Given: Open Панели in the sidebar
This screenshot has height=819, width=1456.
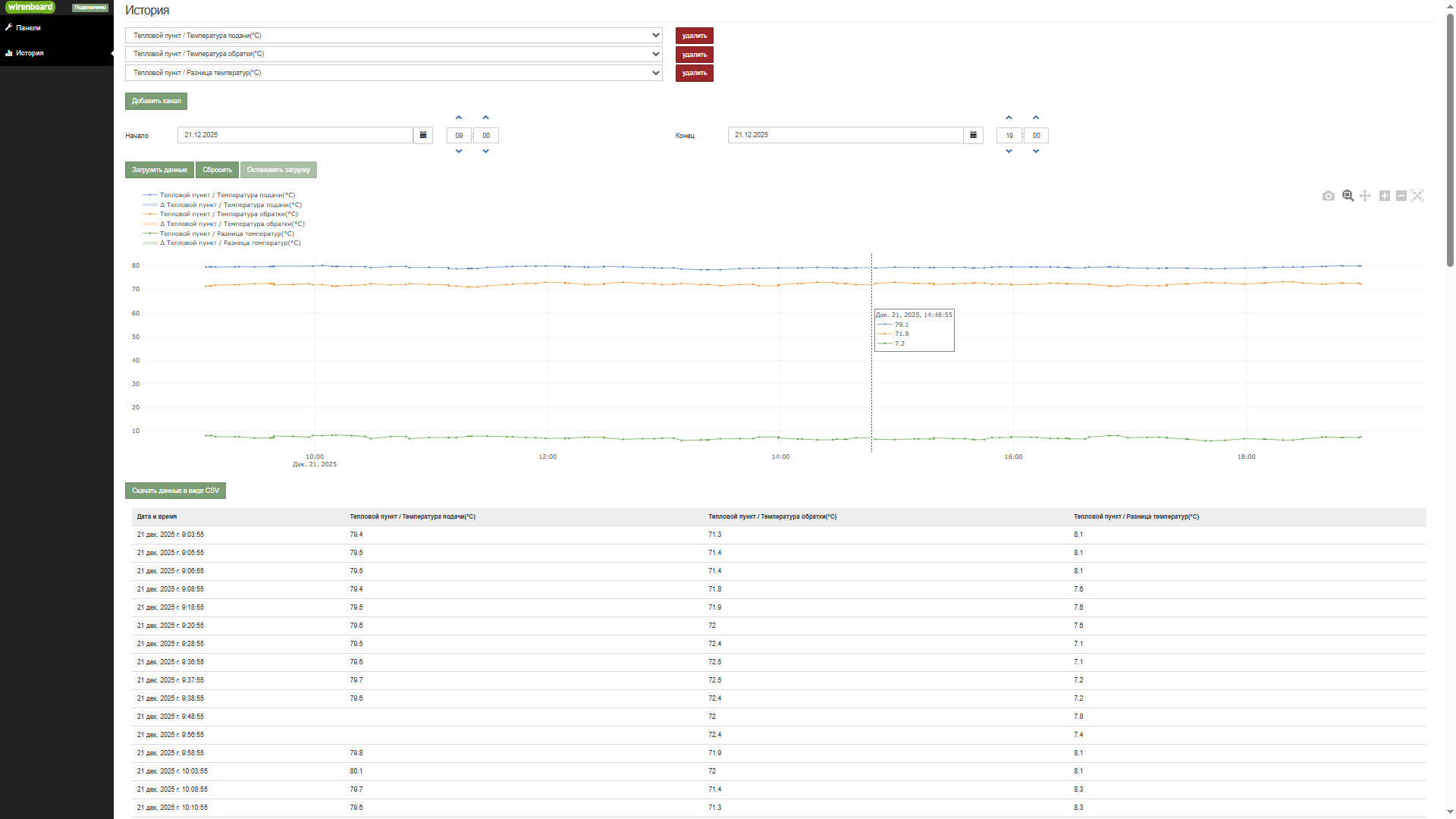Looking at the screenshot, I should 28,28.
